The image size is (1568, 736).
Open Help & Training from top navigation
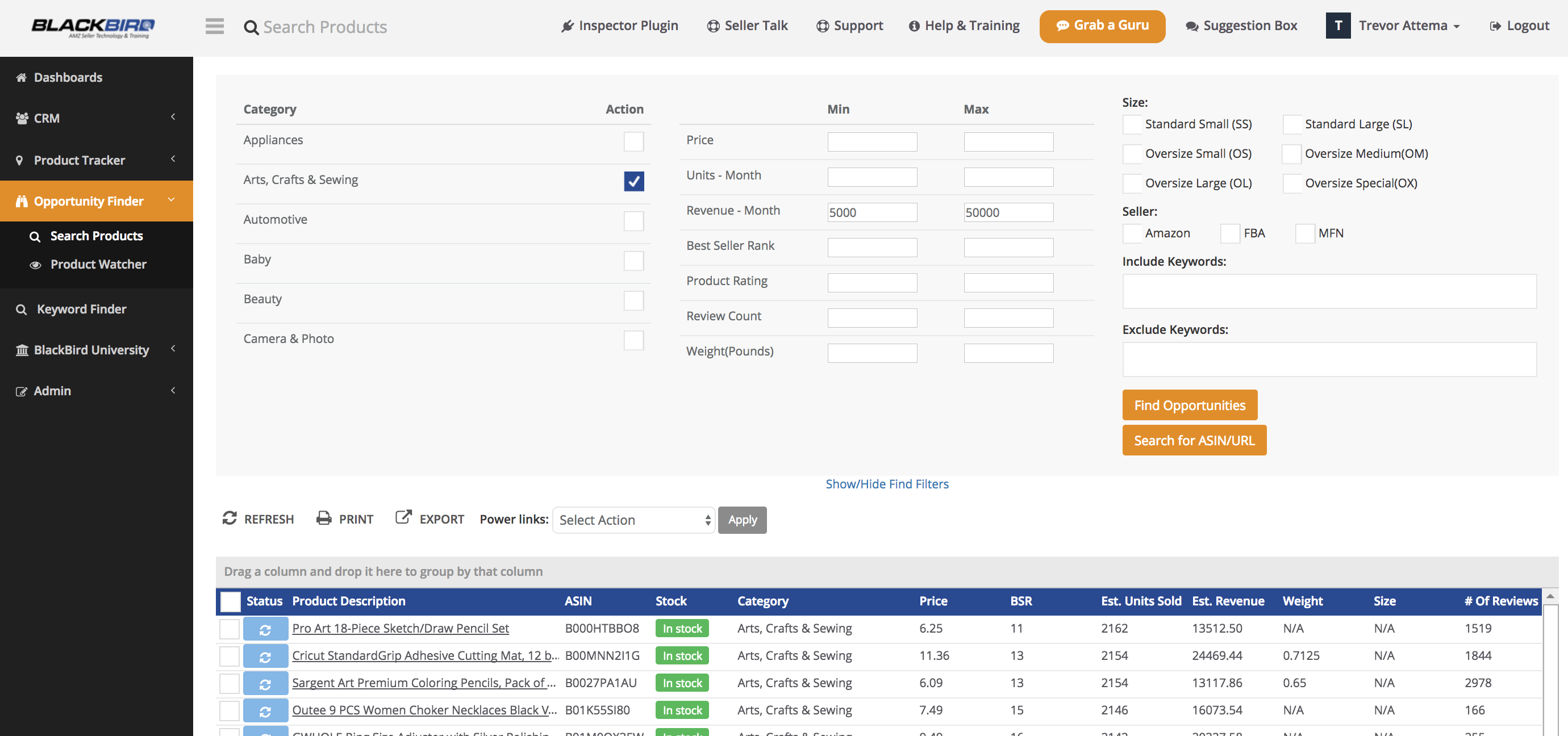tap(964, 26)
